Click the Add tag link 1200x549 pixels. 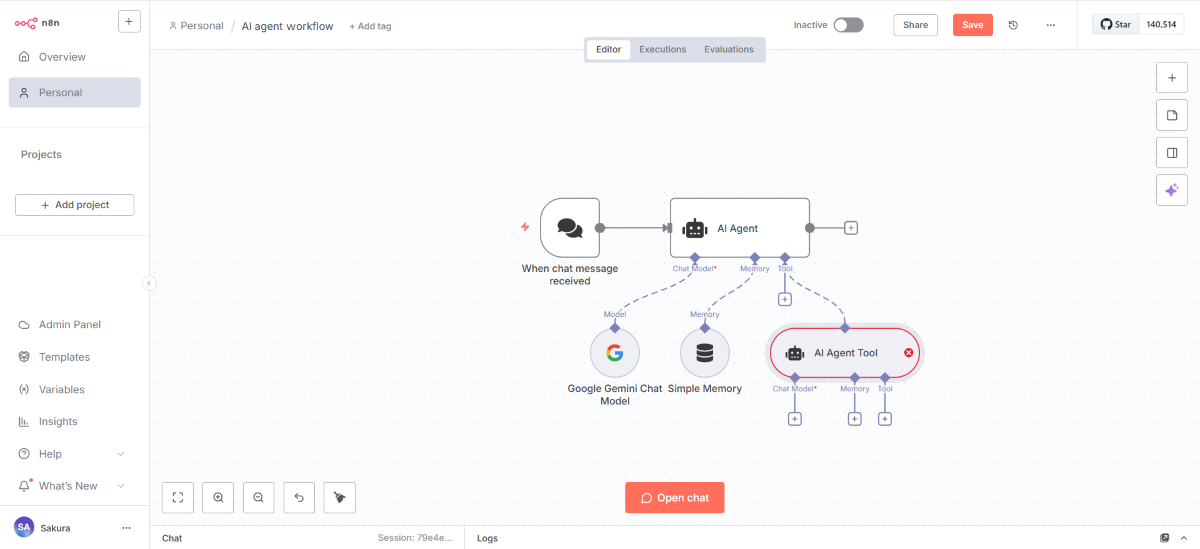pos(370,26)
